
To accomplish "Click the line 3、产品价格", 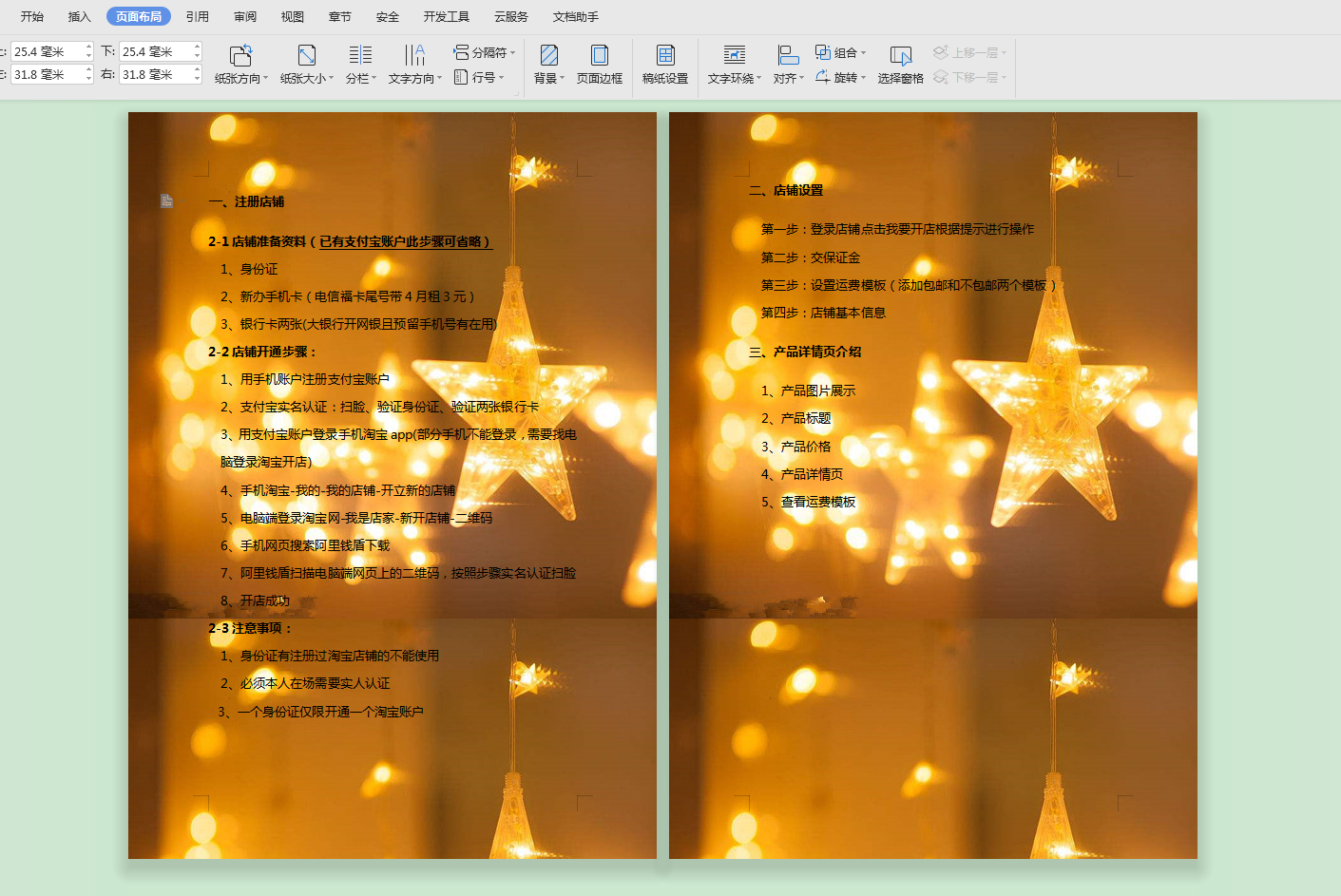I will click(795, 447).
